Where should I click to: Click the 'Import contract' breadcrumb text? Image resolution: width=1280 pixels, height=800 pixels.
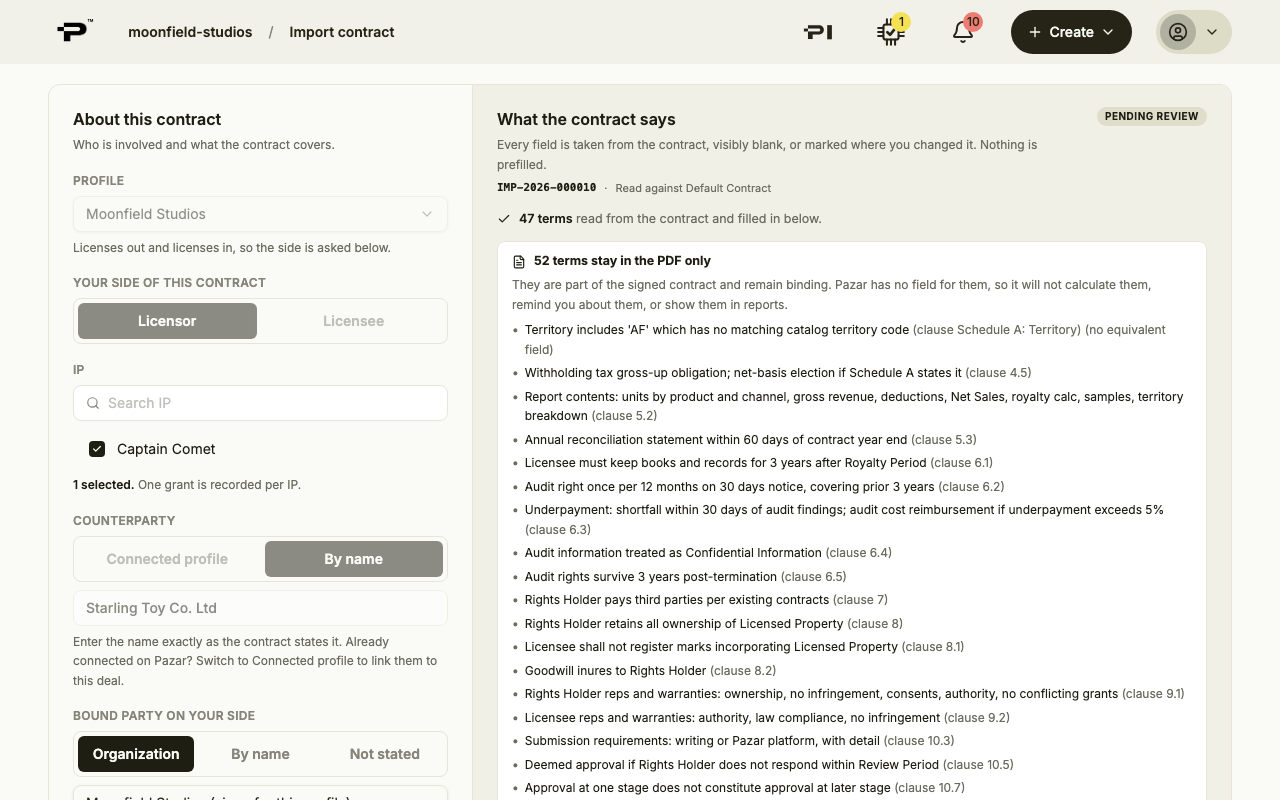coord(342,32)
